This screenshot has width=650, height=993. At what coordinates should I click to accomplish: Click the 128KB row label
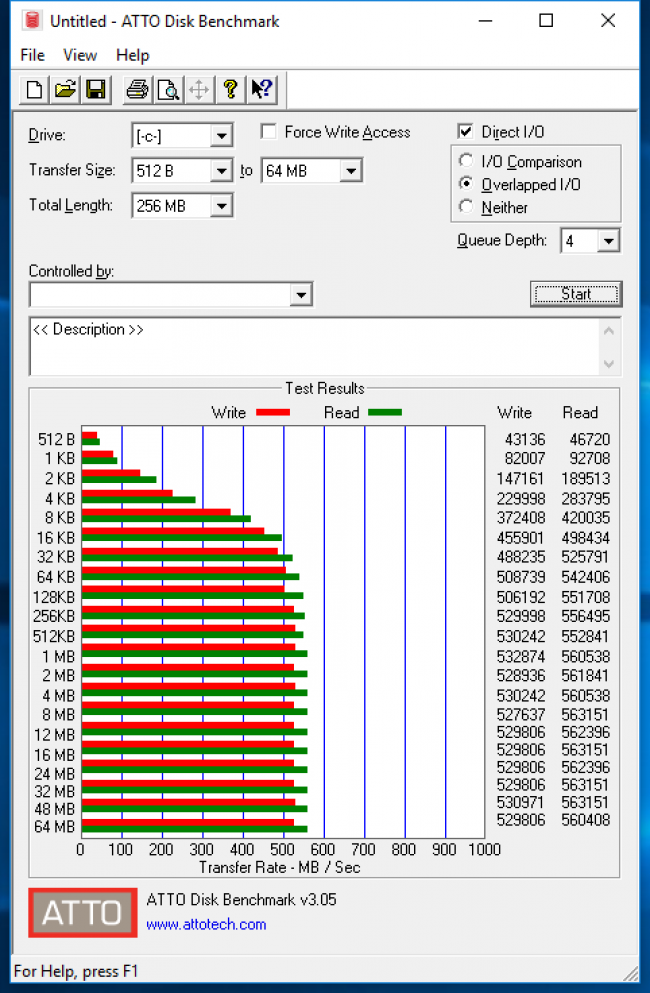[54, 597]
